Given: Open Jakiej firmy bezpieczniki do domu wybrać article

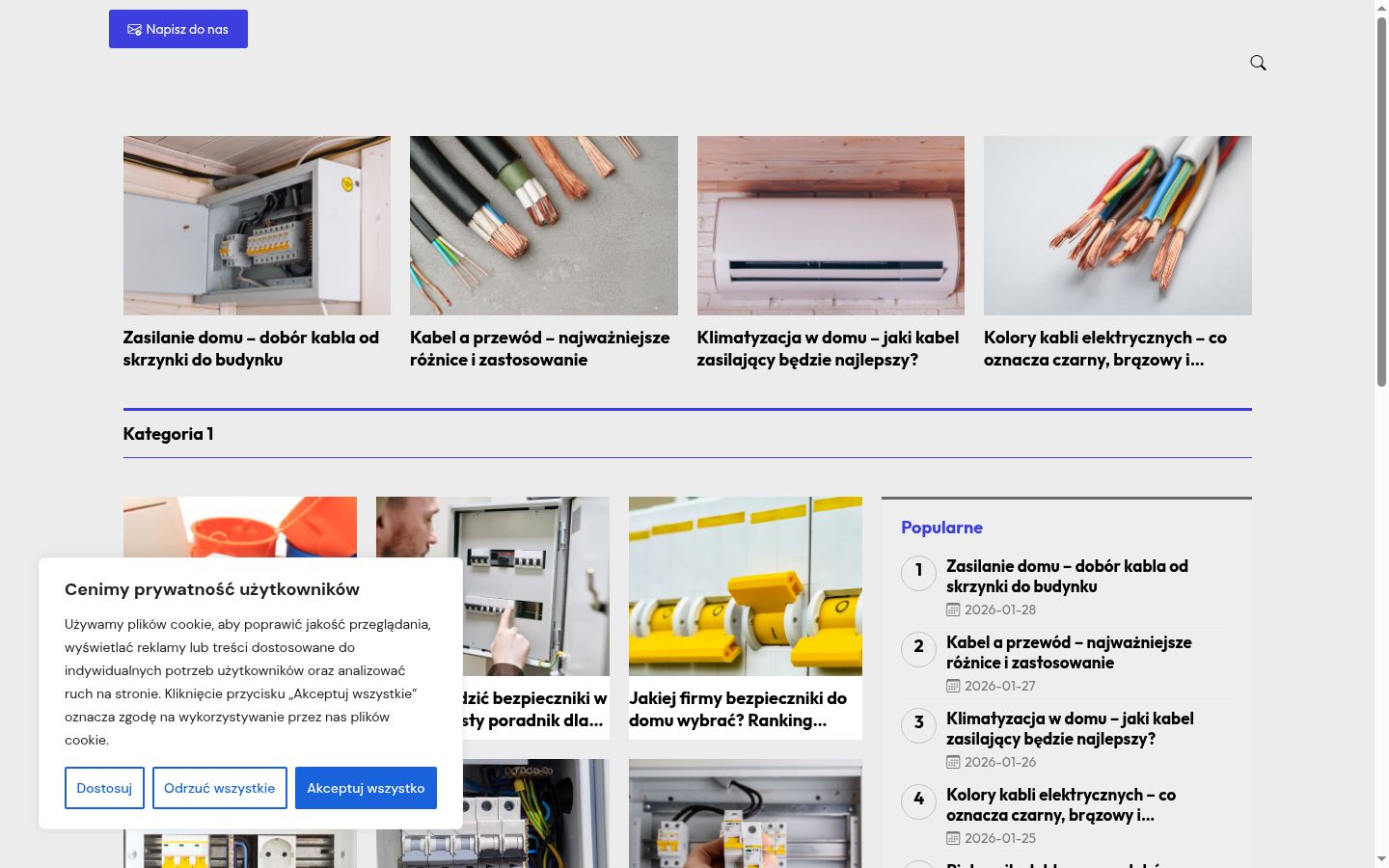Looking at the screenshot, I should click(x=738, y=709).
